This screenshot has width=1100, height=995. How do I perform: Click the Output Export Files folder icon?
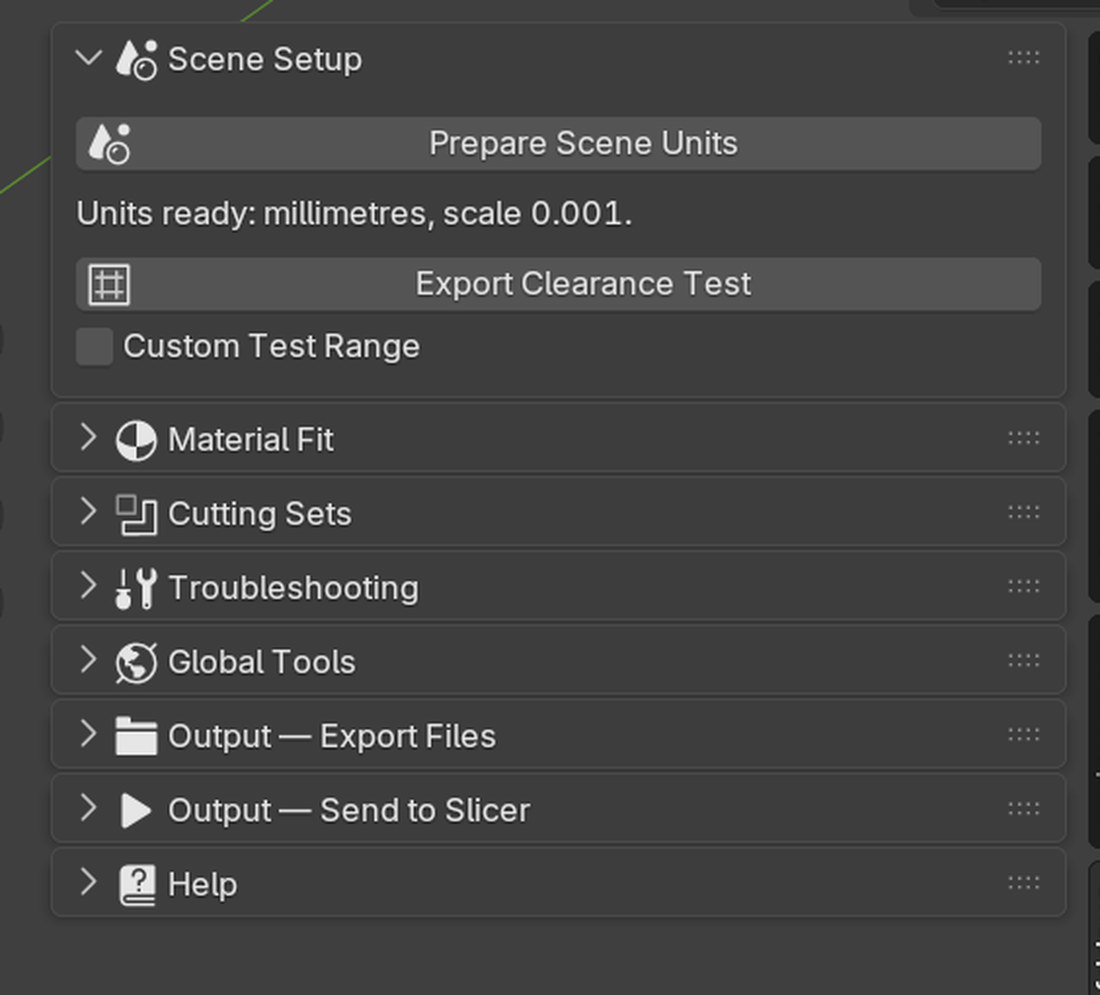point(136,737)
